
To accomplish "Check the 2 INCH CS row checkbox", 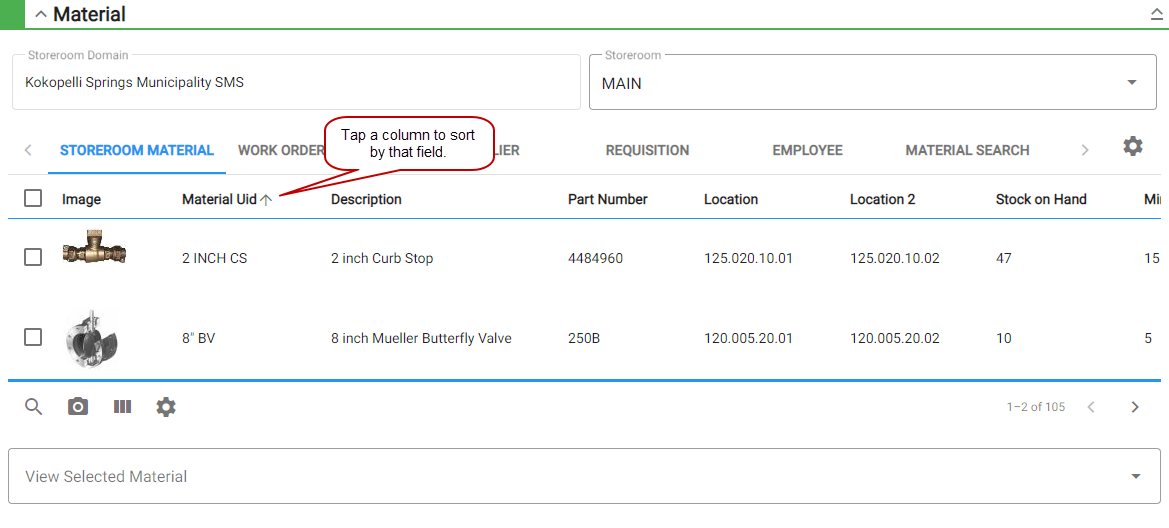I will coord(33,258).
